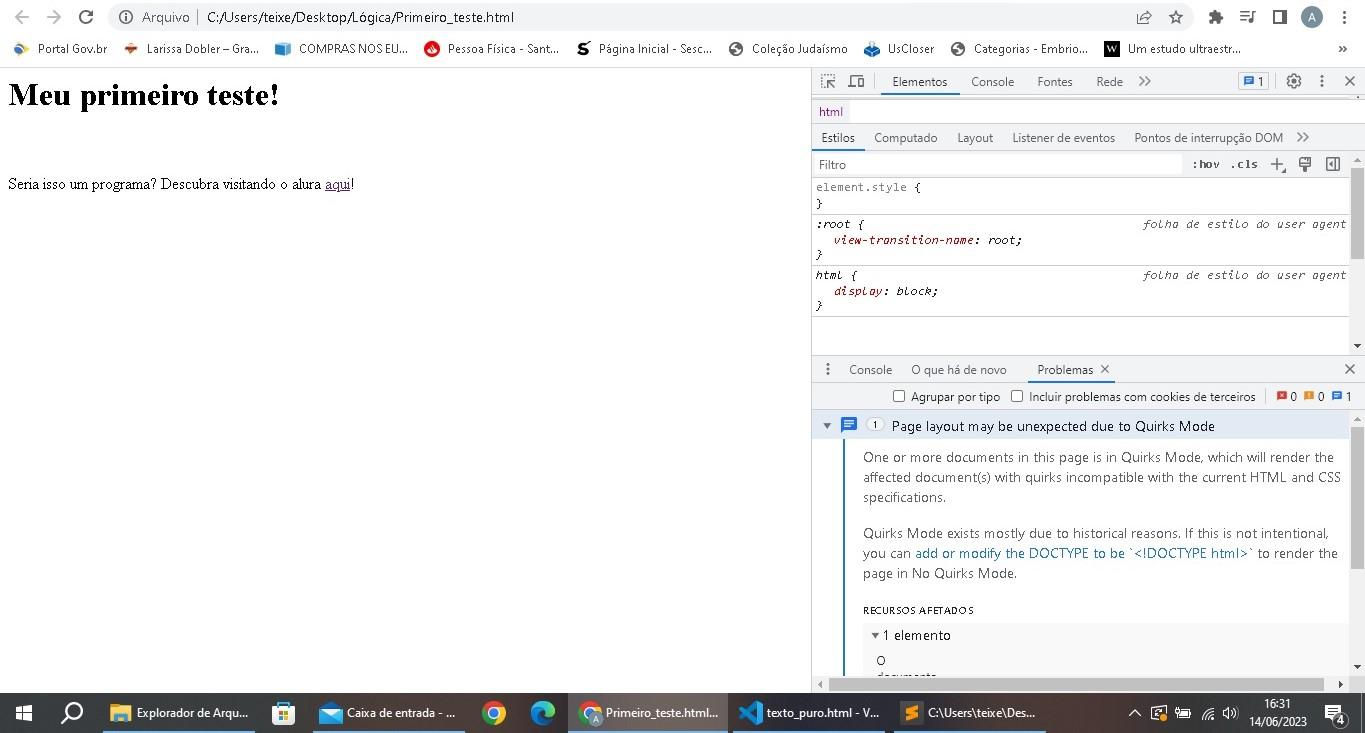
Task: Close the Problemas drawer tab
Action: point(1105,370)
